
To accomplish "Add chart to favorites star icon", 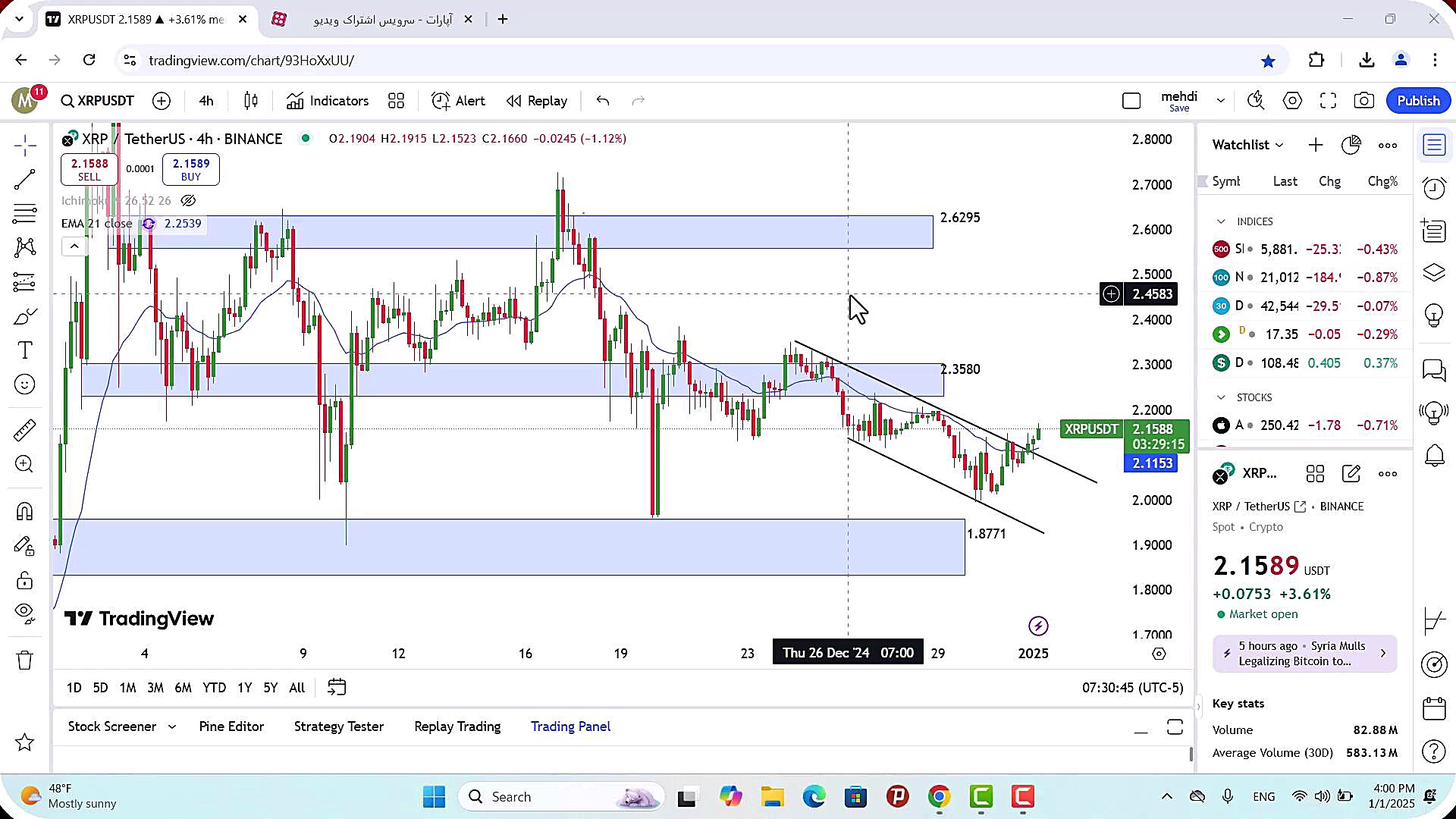I will (25, 742).
